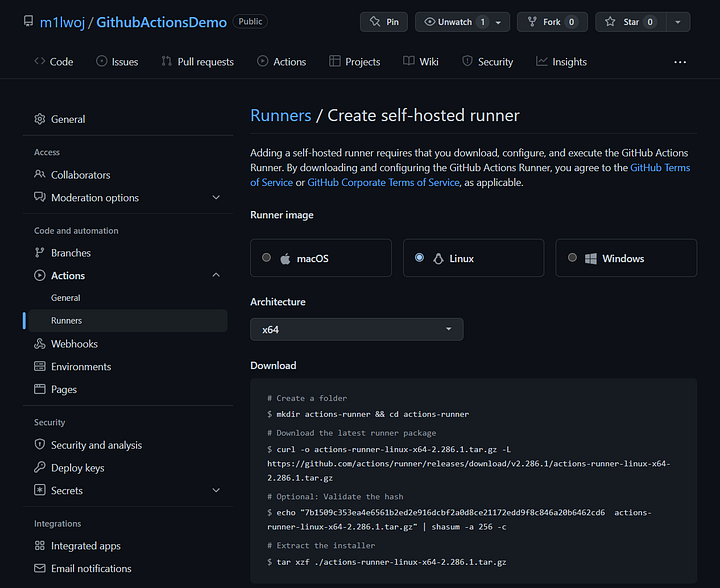Open the x64 Architecture dropdown
Image resolution: width=720 pixels, height=588 pixels.
357,330
